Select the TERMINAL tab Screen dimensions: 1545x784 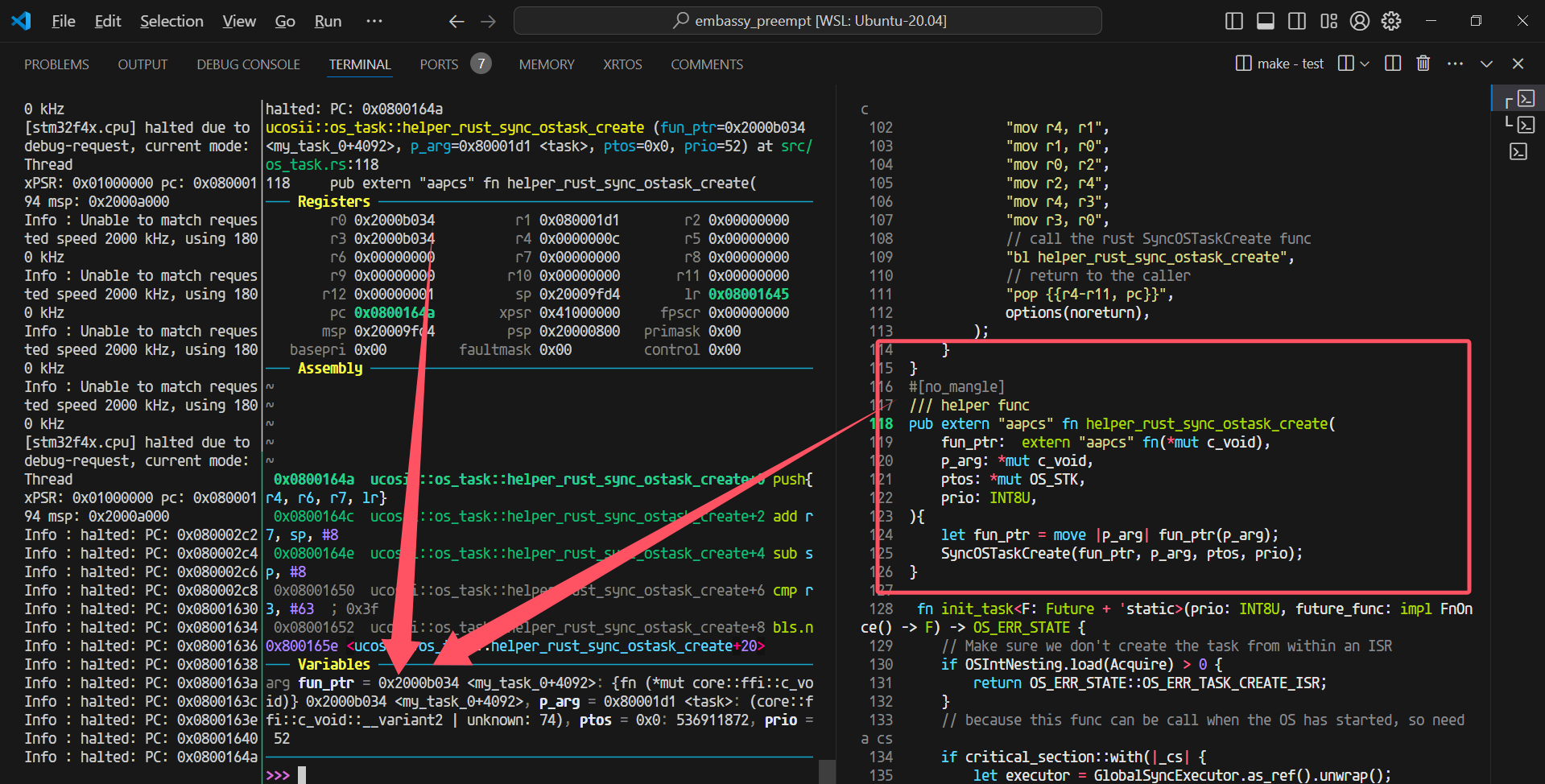[x=360, y=64]
